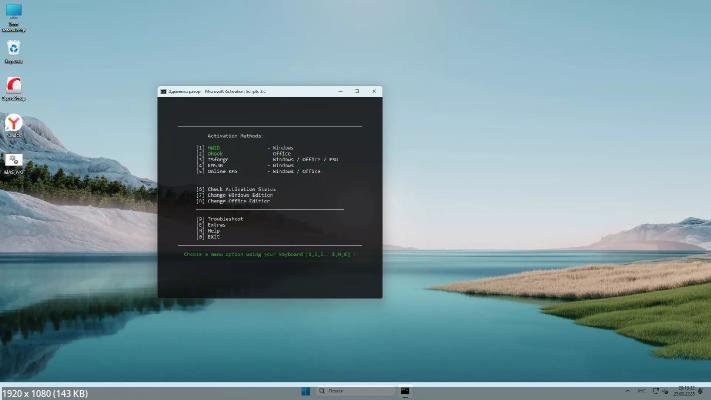The width and height of the screenshot is (711, 400).
Task: Open the network icon in system tray
Action: [x=656, y=391]
